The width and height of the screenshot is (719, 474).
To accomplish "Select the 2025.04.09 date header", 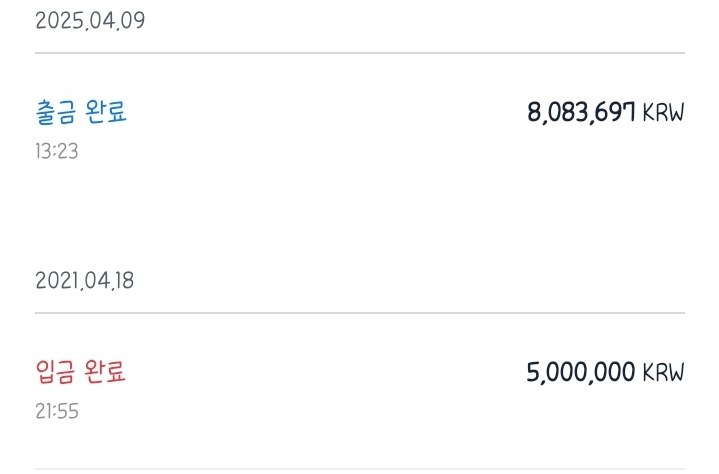I will tap(90, 21).
